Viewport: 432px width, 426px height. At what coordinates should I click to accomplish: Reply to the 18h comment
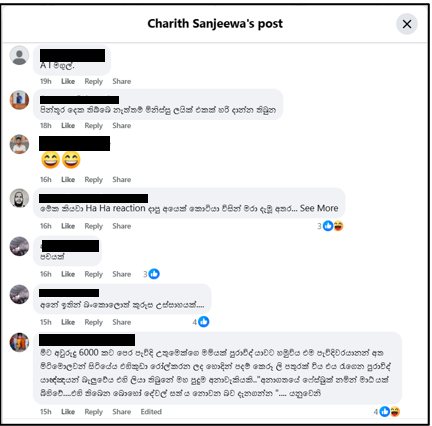[94, 126]
